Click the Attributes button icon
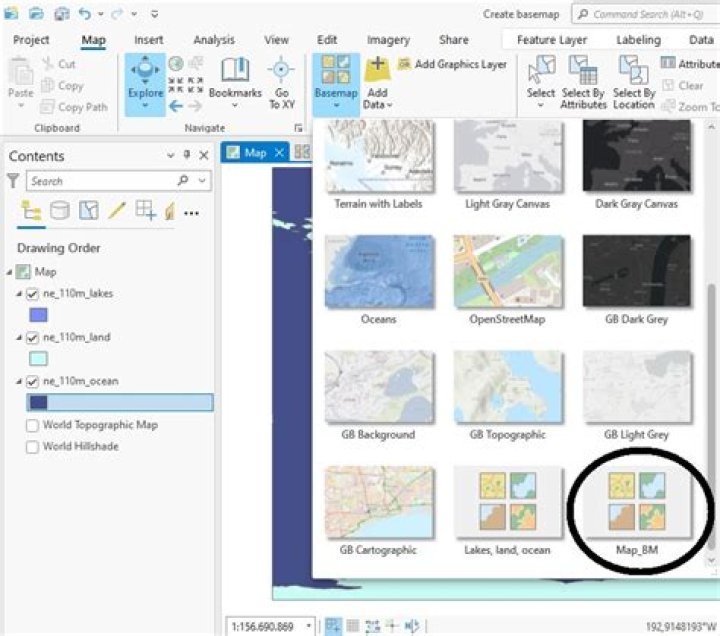Screen dimensions: 720x636 point(668,62)
